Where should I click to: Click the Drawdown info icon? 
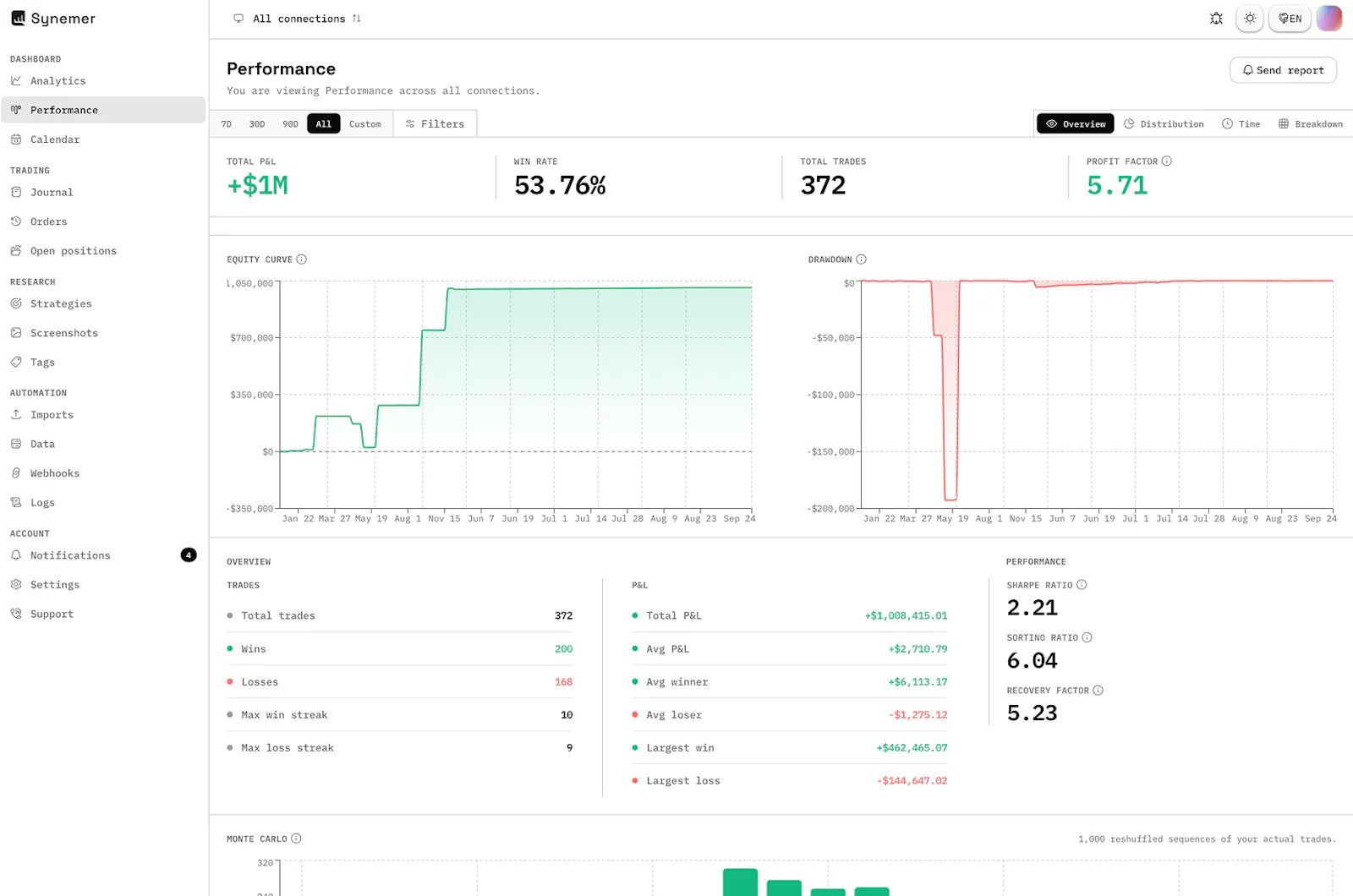click(861, 260)
